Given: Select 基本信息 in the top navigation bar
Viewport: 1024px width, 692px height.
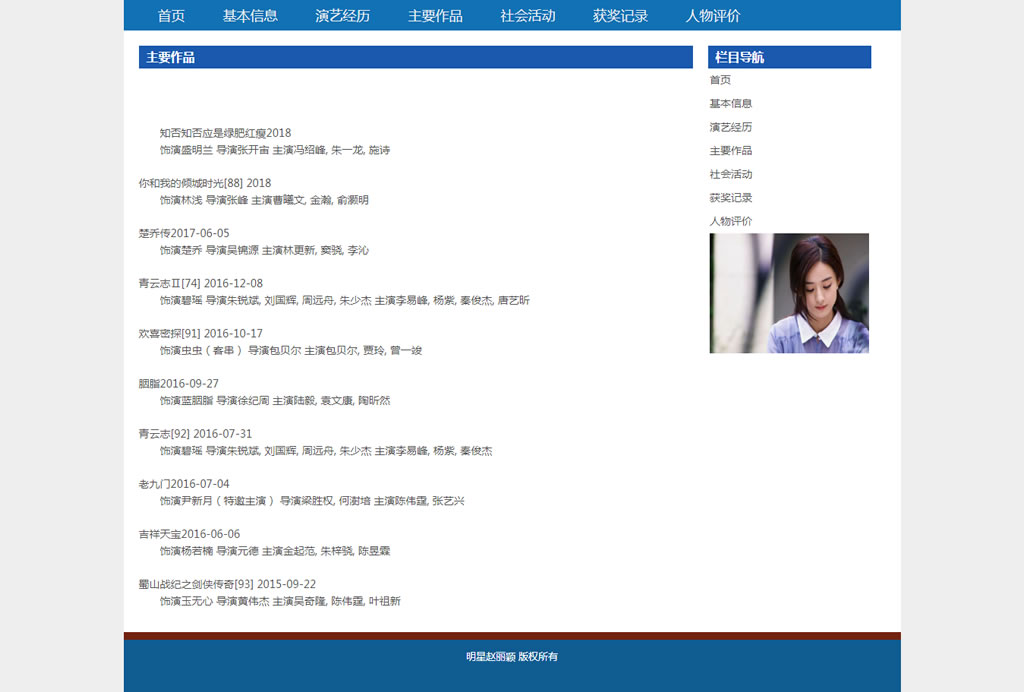Looking at the screenshot, I should point(250,16).
